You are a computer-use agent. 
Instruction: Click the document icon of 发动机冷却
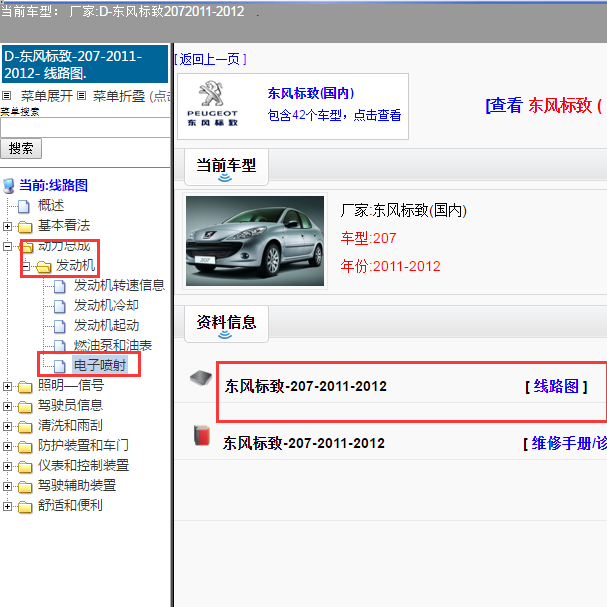click(x=60, y=306)
